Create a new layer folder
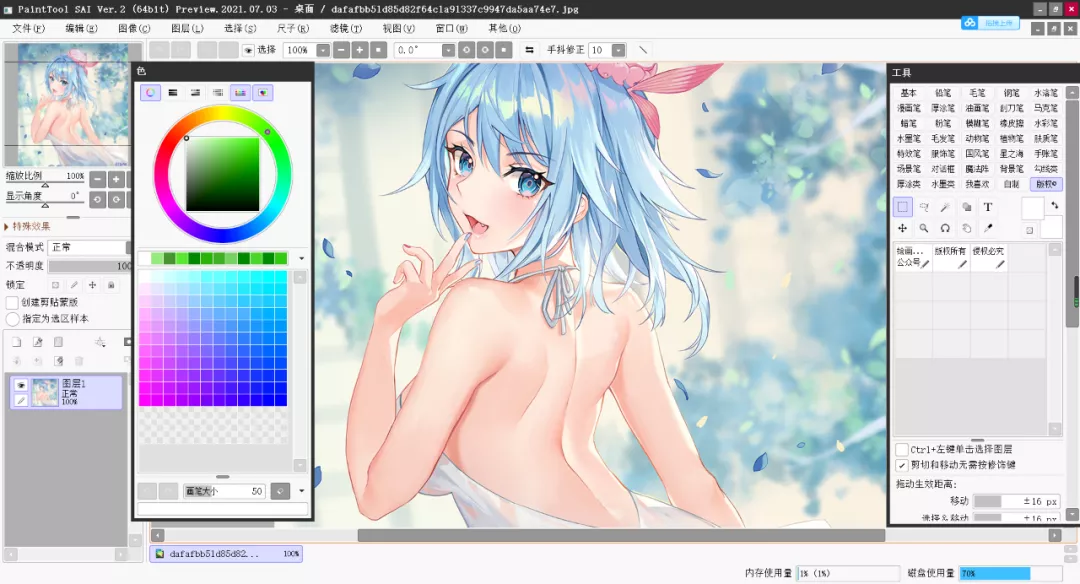Image resolution: width=1080 pixels, height=584 pixels. click(x=59, y=342)
